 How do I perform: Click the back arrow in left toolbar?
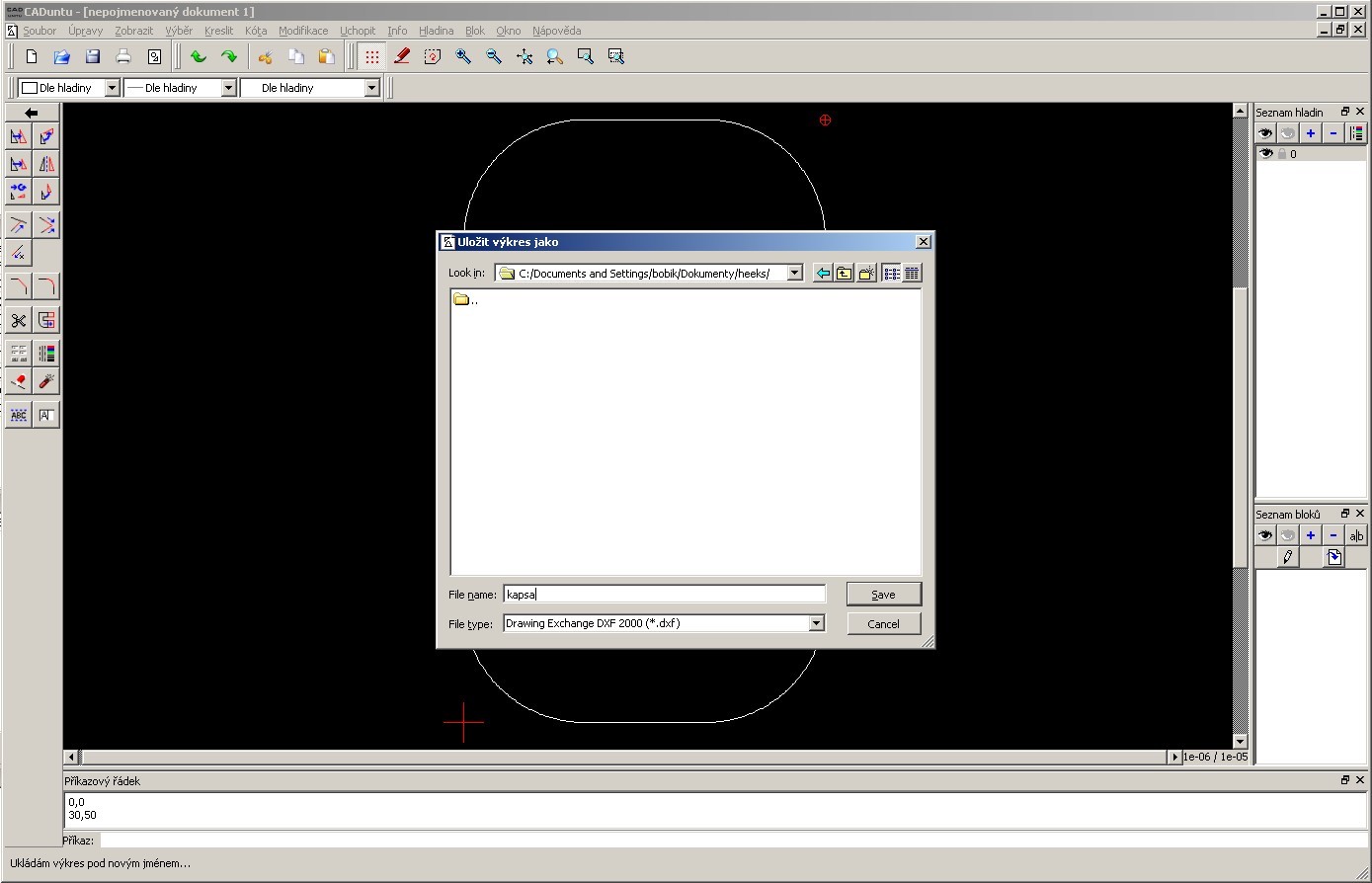[x=32, y=113]
